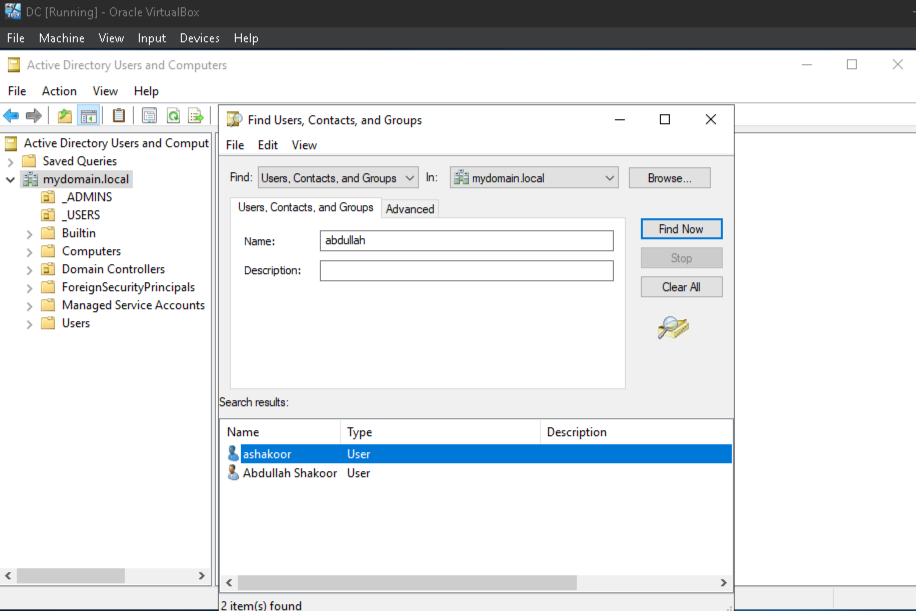
Task: Expand the Saved Queries node
Action: coord(10,161)
